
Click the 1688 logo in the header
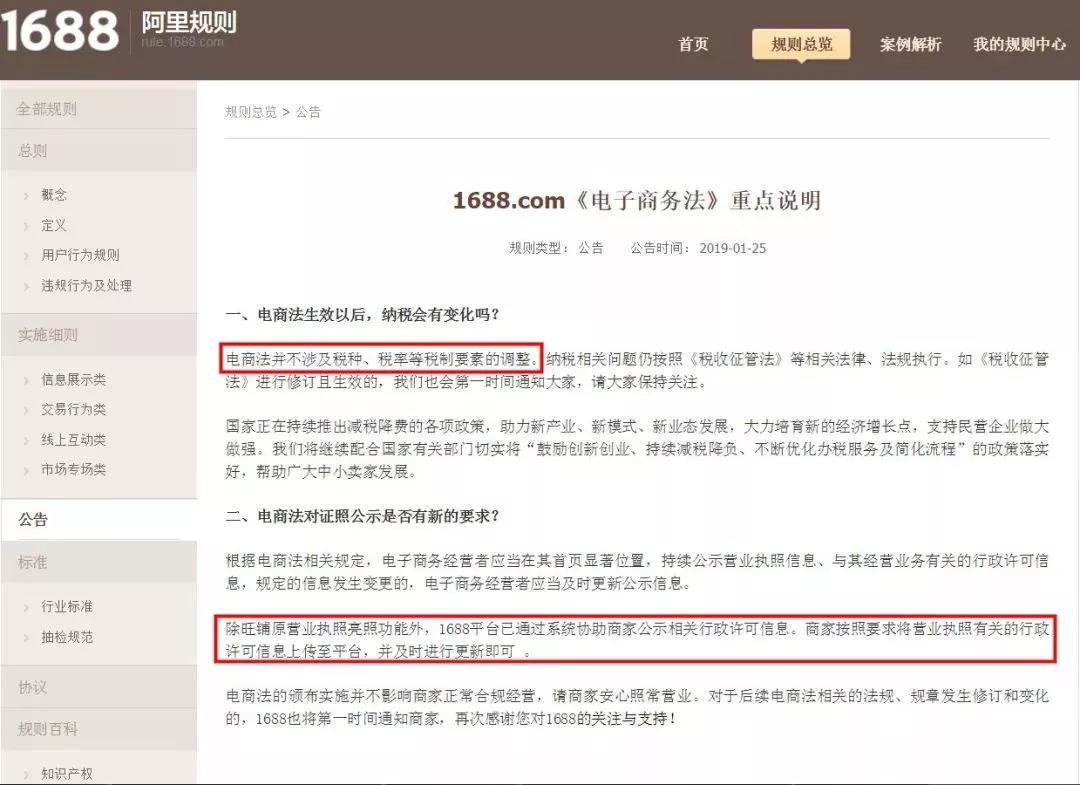[x=60, y=30]
